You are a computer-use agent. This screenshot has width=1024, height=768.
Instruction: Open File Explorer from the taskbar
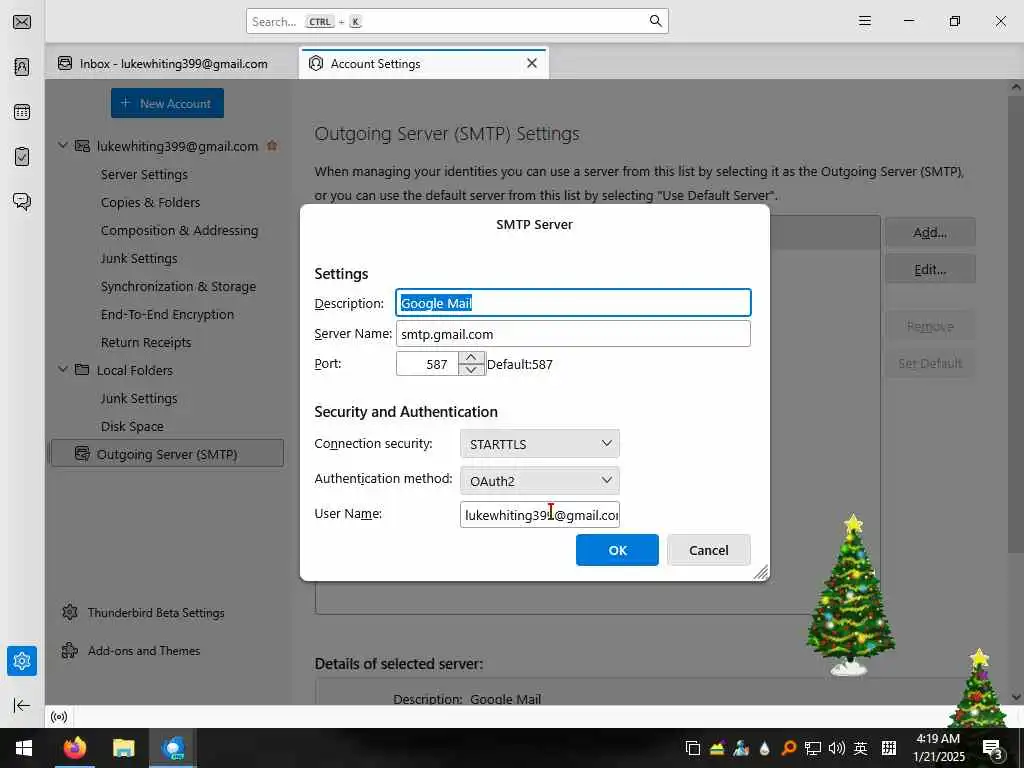point(123,748)
